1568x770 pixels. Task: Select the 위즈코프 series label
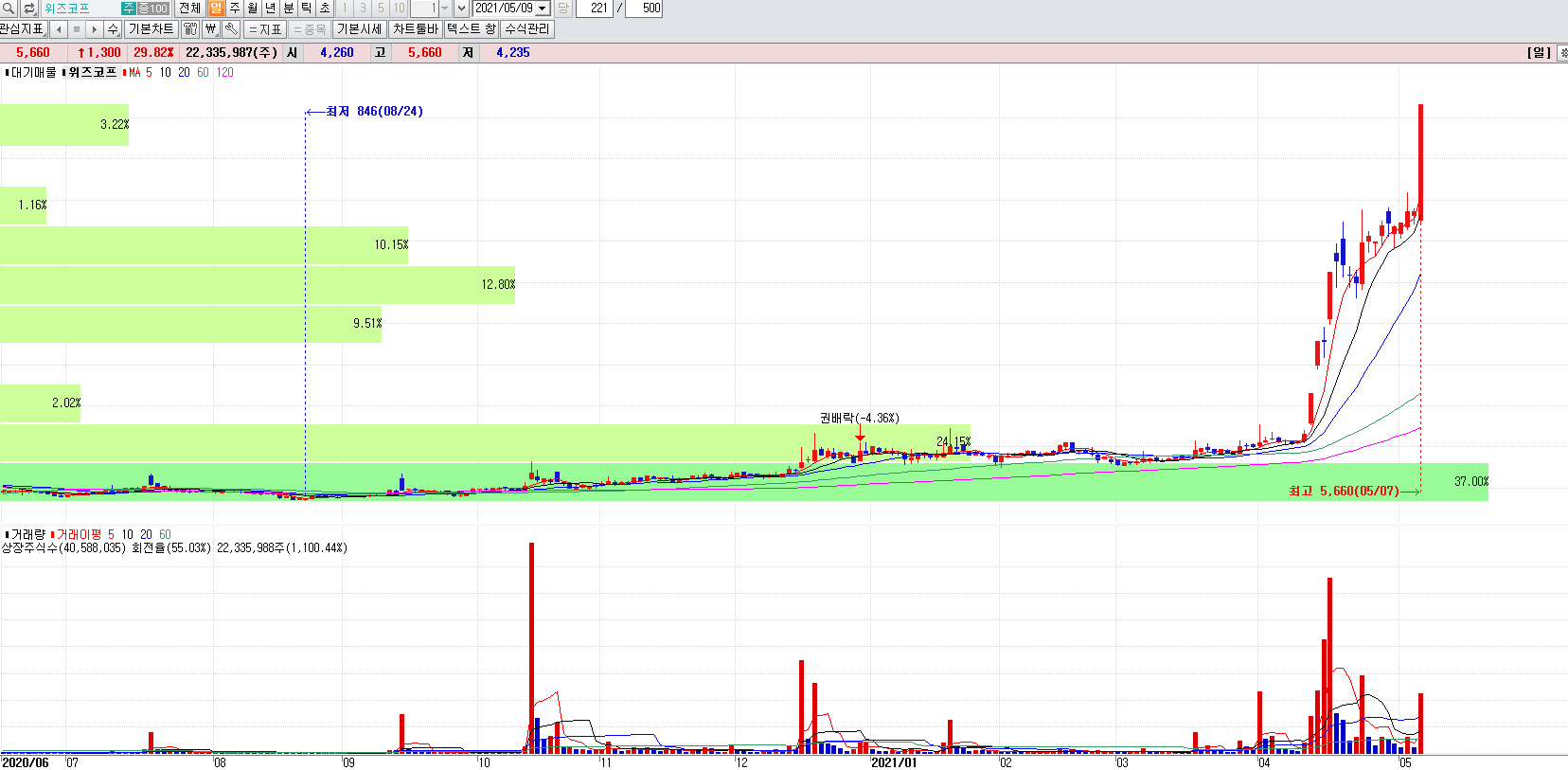91,72
